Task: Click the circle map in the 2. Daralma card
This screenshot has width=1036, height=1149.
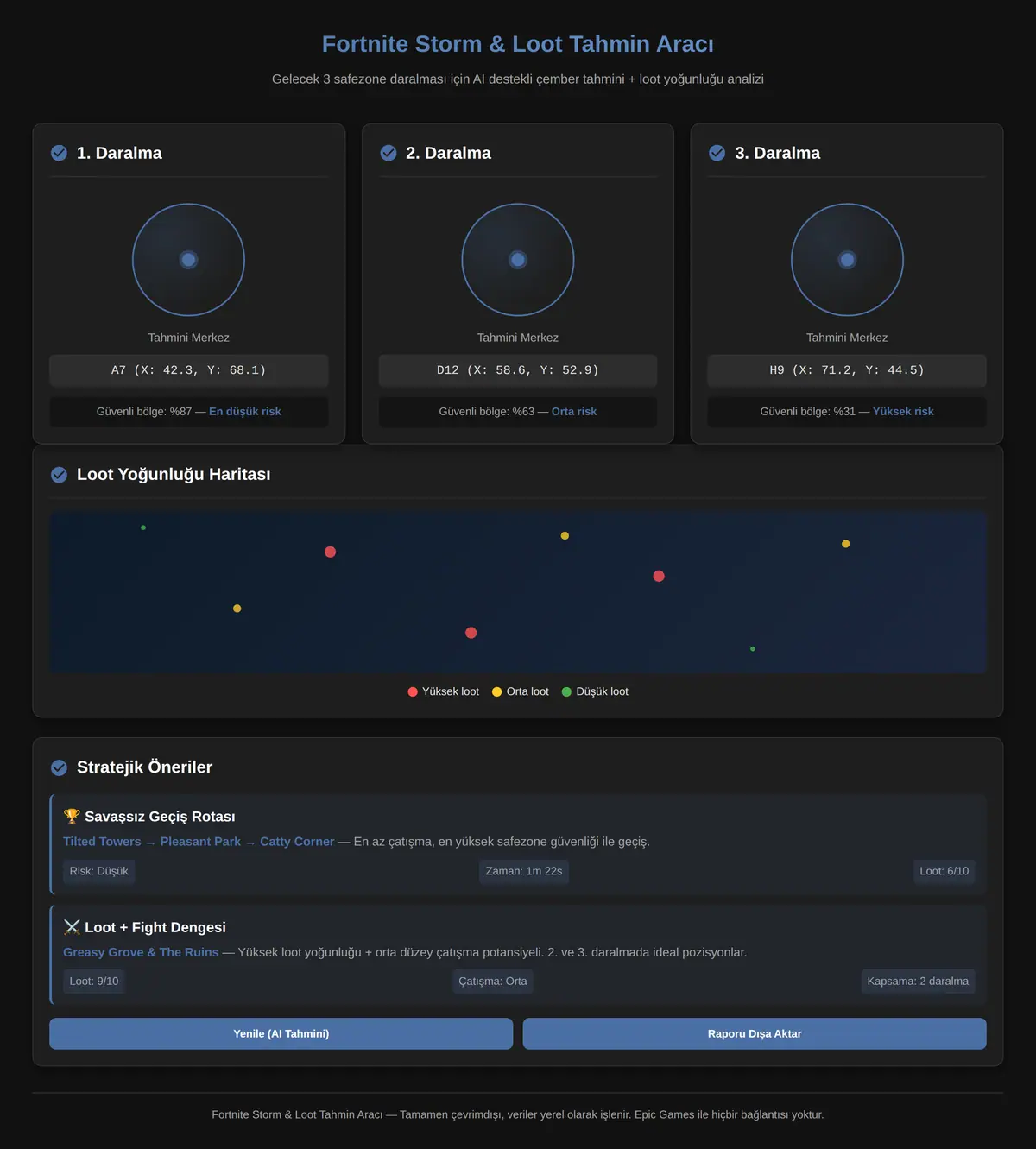Action: [518, 260]
